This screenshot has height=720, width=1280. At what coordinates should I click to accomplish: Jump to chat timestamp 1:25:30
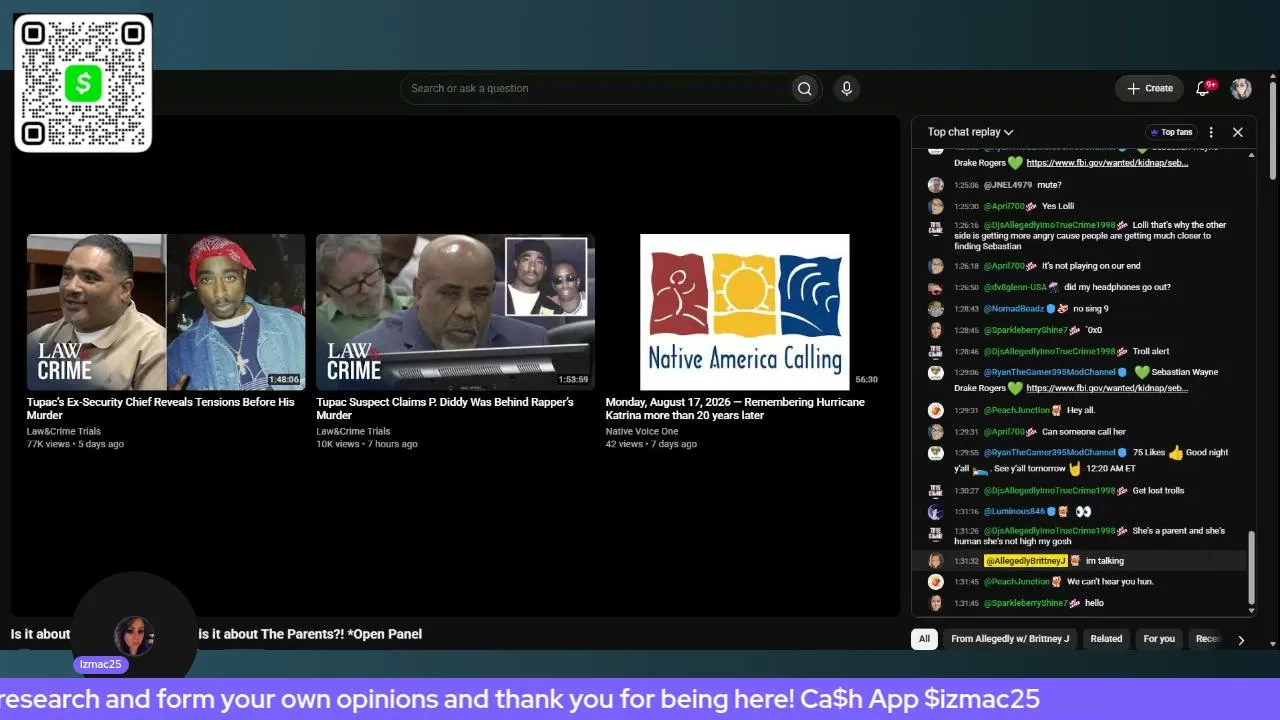pyautogui.click(x=965, y=207)
